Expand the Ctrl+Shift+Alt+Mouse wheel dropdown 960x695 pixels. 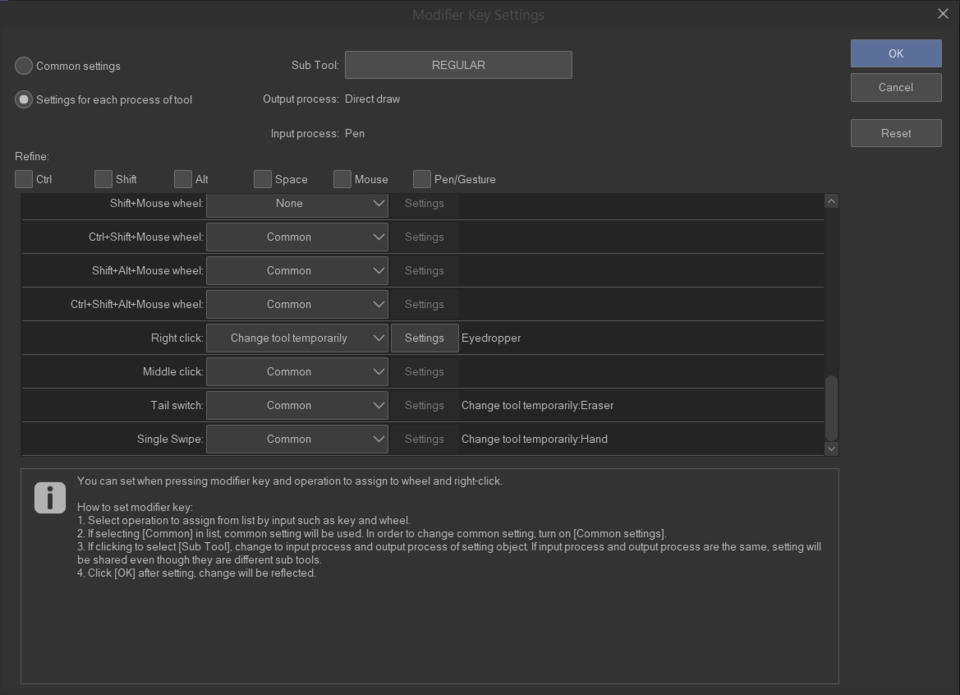[297, 304]
